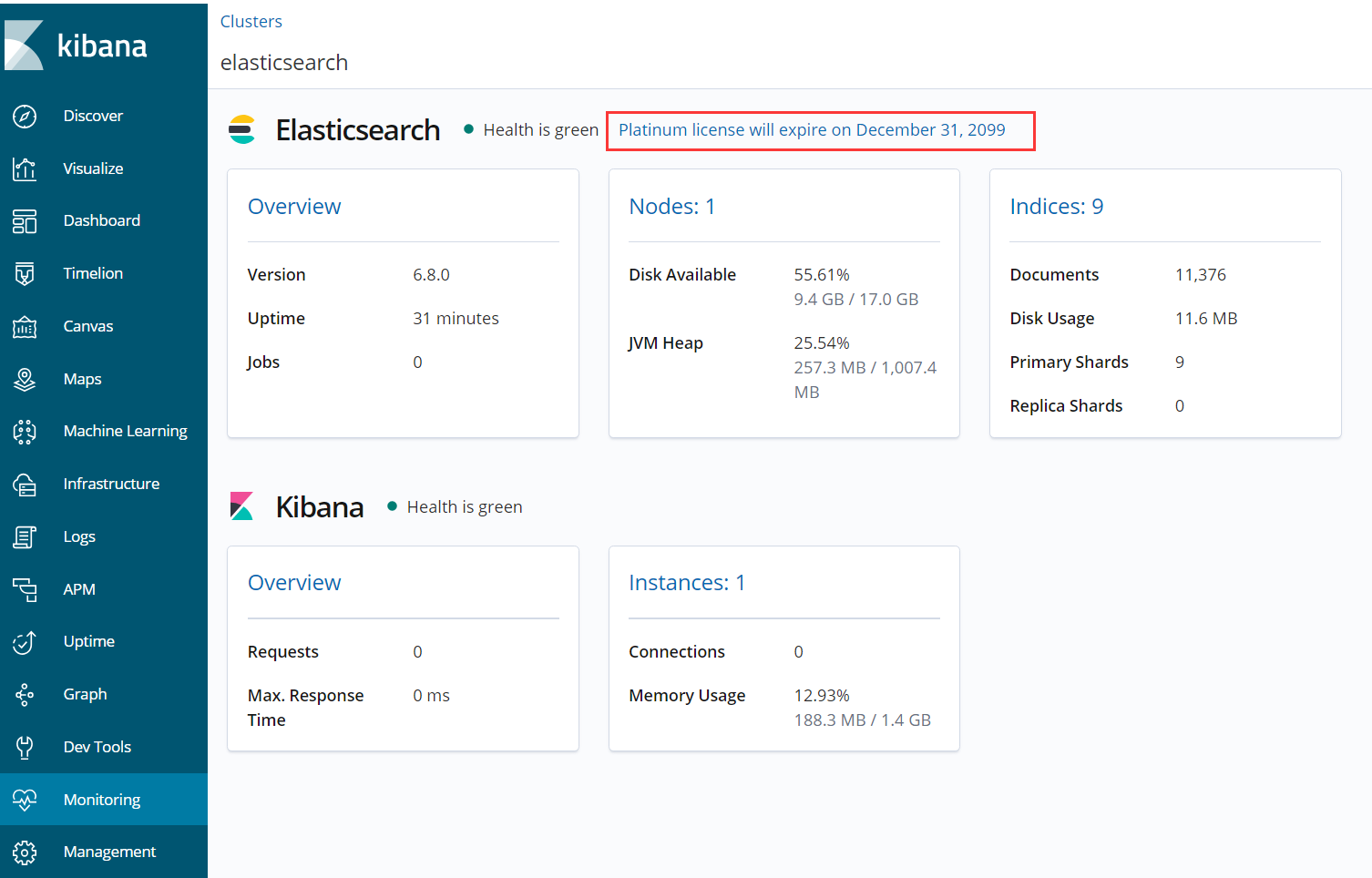Open the Nodes: 1 link
1372x878 pixels.
[x=672, y=207]
